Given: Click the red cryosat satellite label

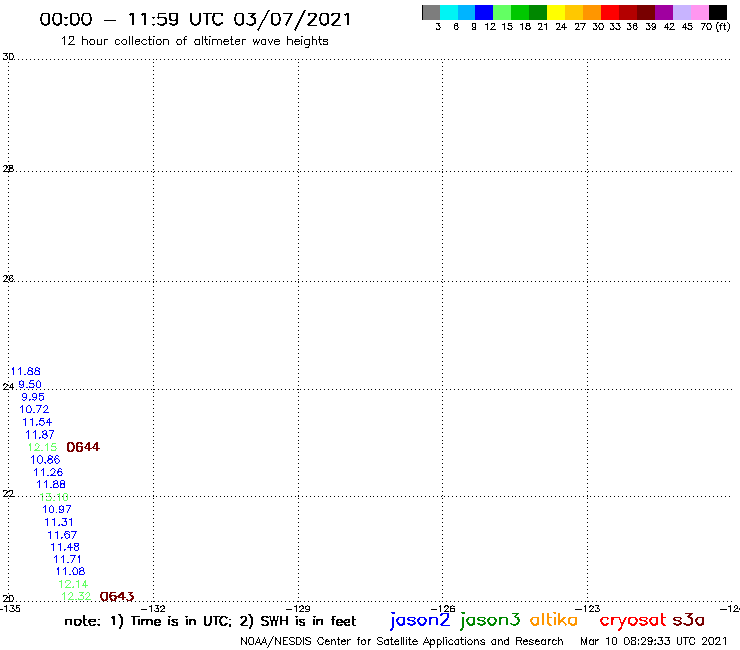Looking at the screenshot, I should tap(632, 620).
